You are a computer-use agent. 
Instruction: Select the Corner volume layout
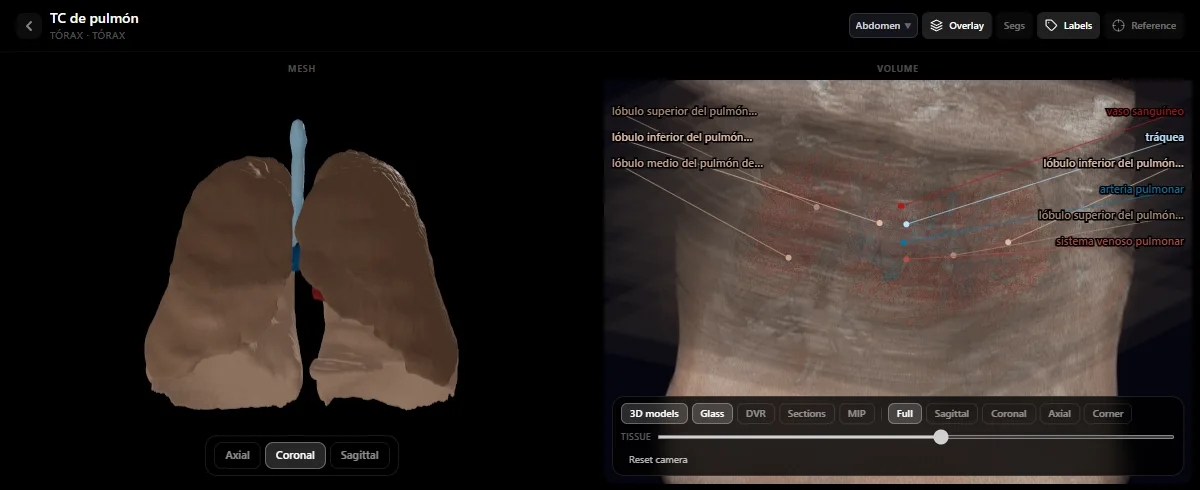point(1108,413)
